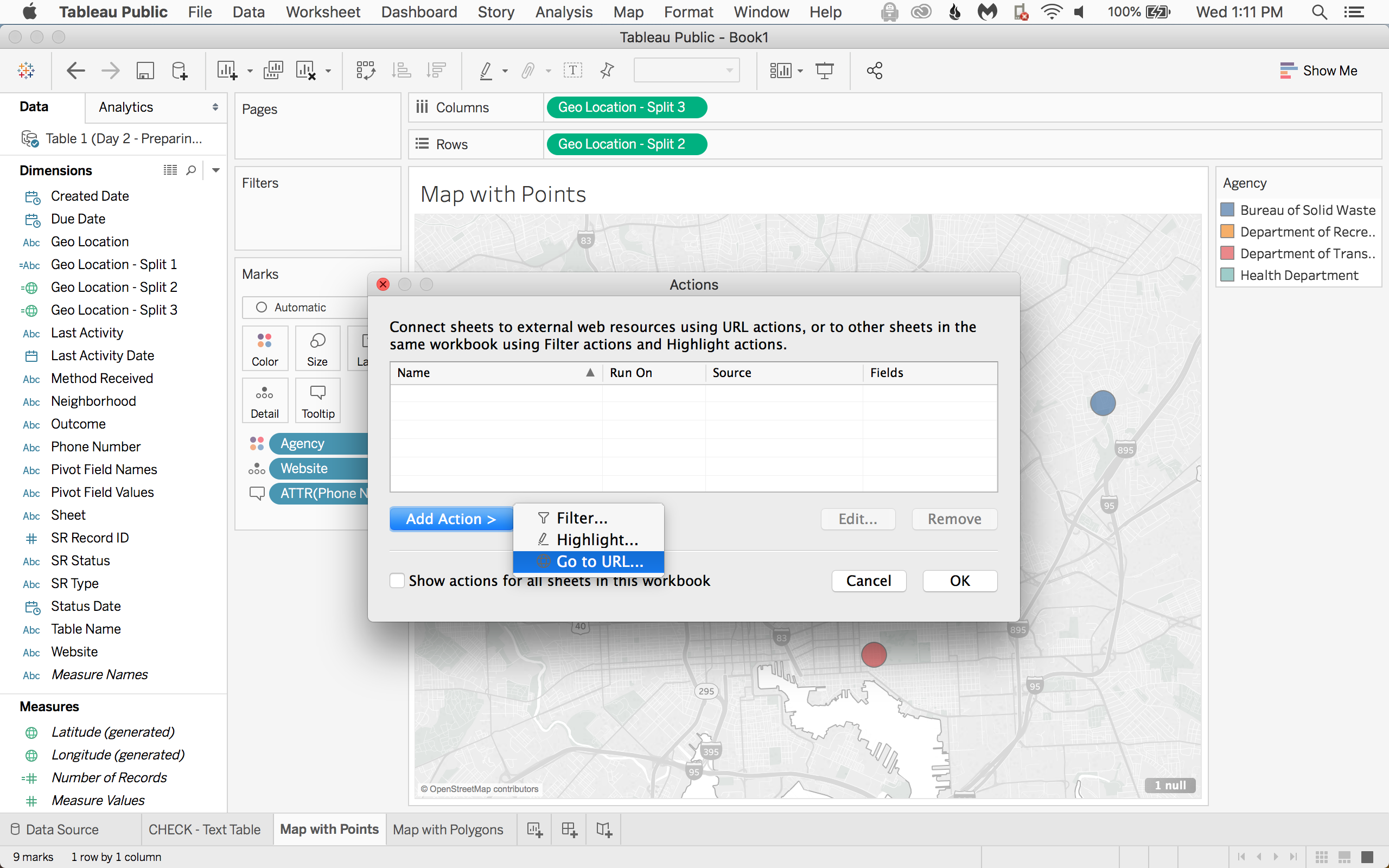Show mark labels T icon
1389x868 pixels.
pos(572,71)
